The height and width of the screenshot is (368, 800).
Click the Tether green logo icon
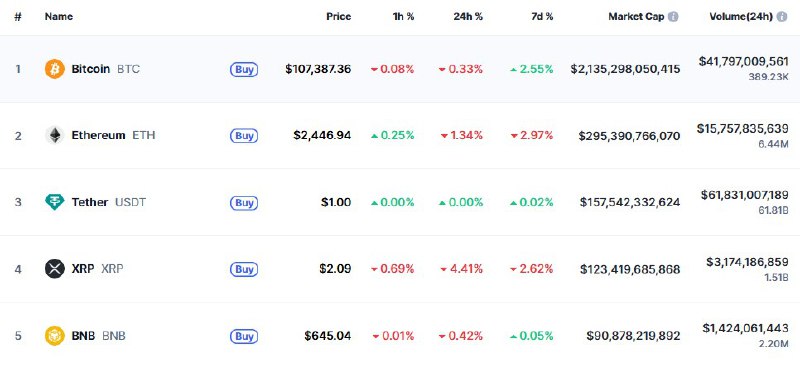click(x=55, y=202)
